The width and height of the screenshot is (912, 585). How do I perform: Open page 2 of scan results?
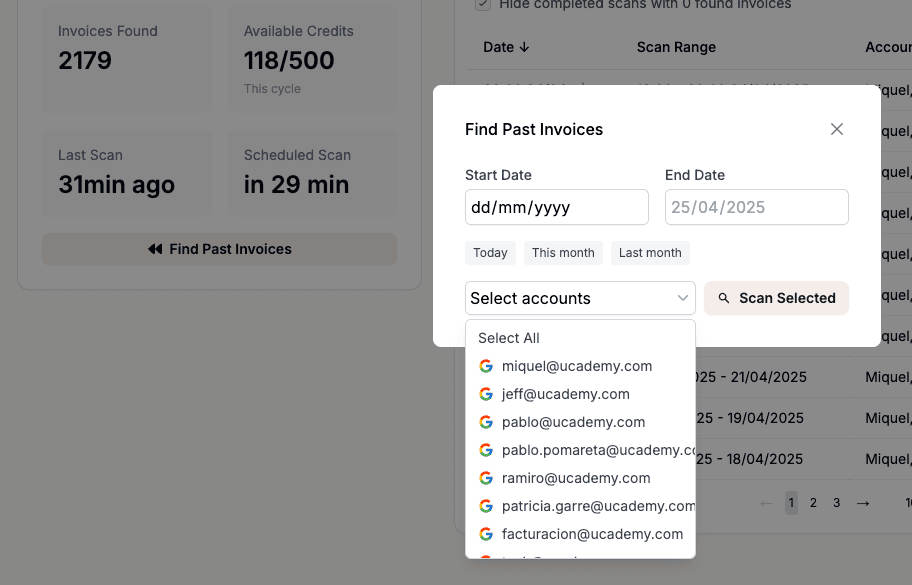(x=814, y=503)
